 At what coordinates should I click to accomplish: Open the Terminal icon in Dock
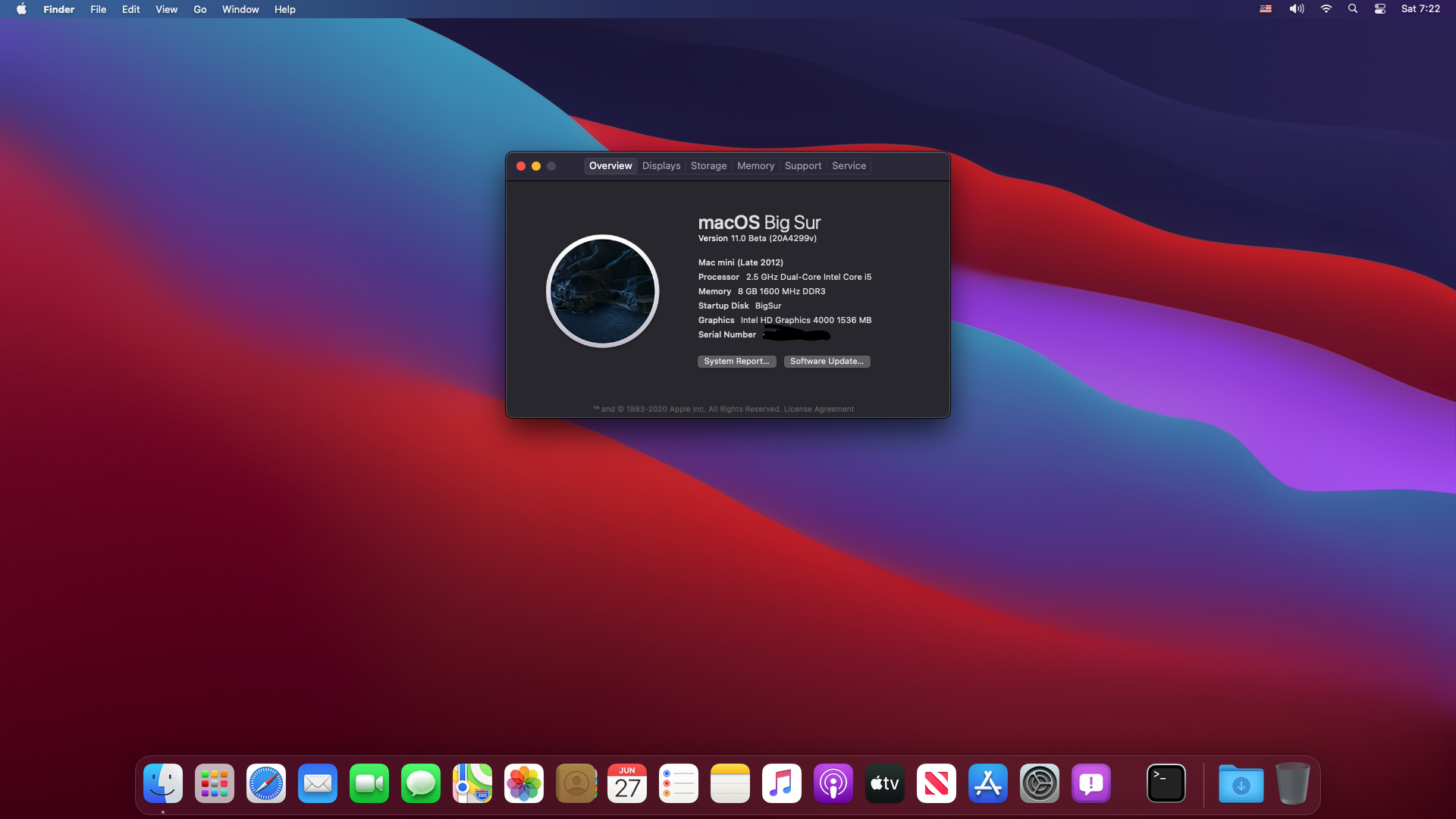(x=1166, y=783)
